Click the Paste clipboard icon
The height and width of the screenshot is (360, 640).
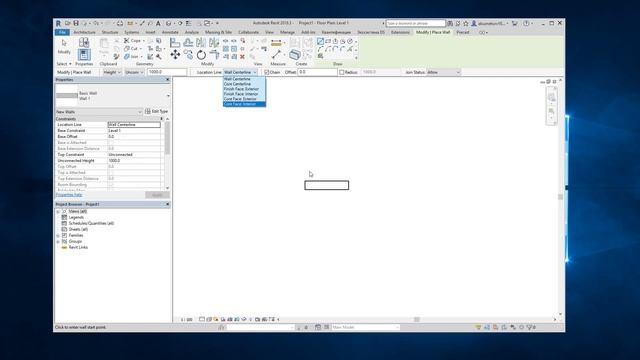click(104, 45)
